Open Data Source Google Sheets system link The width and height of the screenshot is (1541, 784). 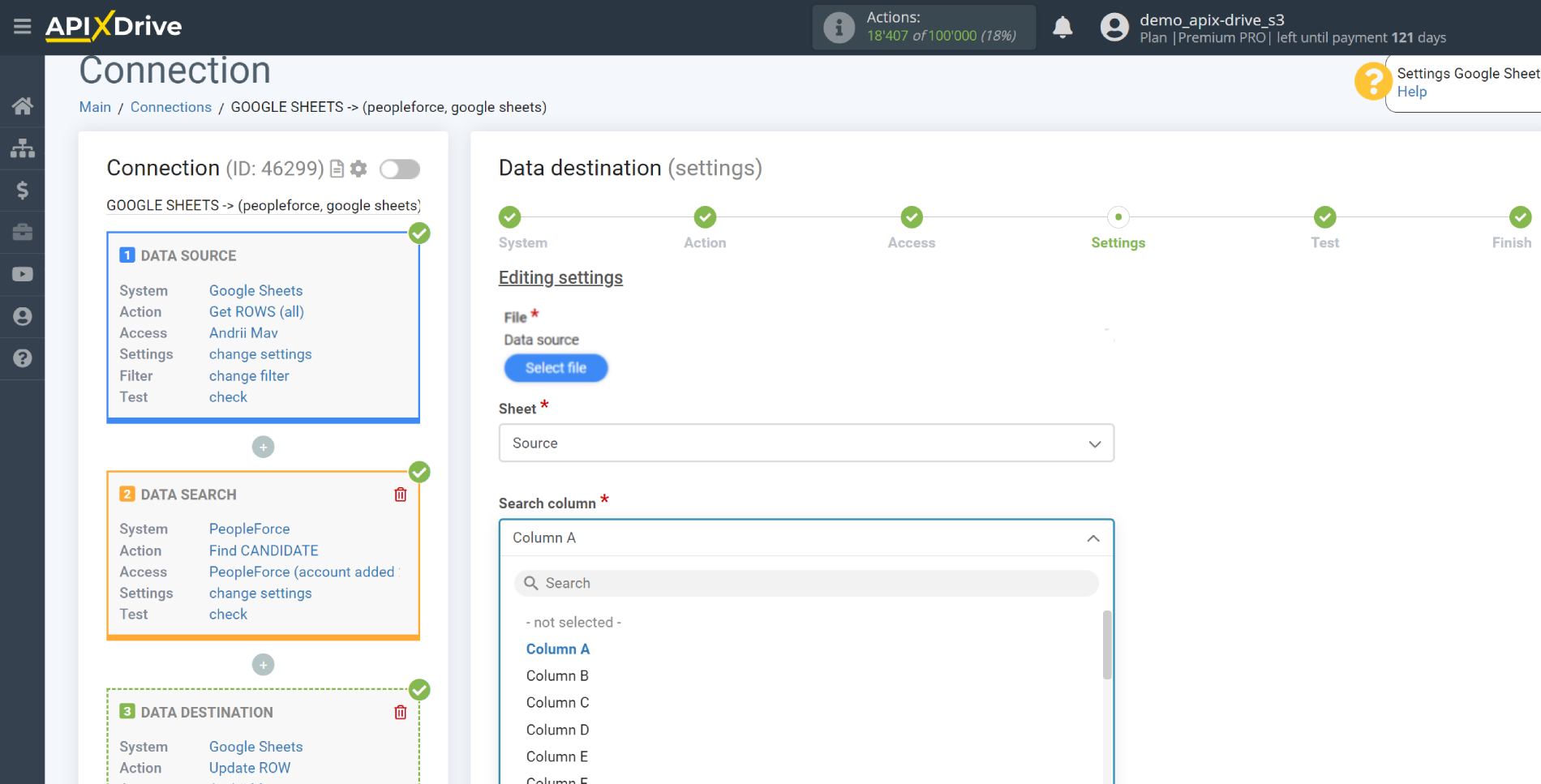(x=255, y=290)
